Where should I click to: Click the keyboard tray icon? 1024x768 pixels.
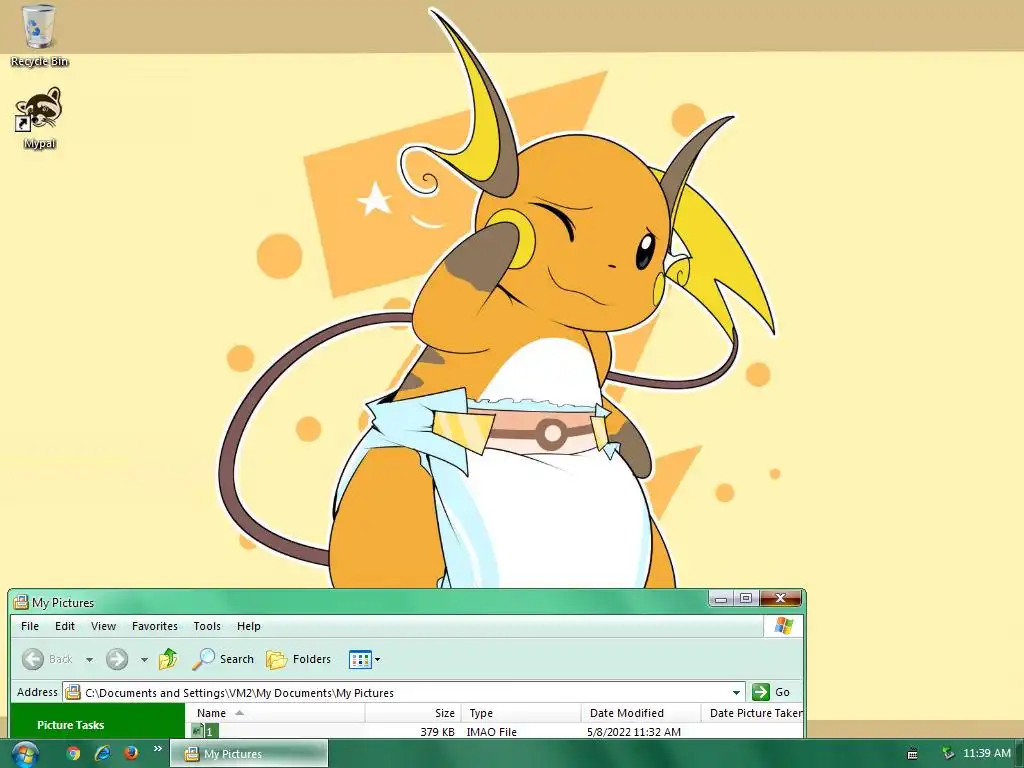[912, 754]
